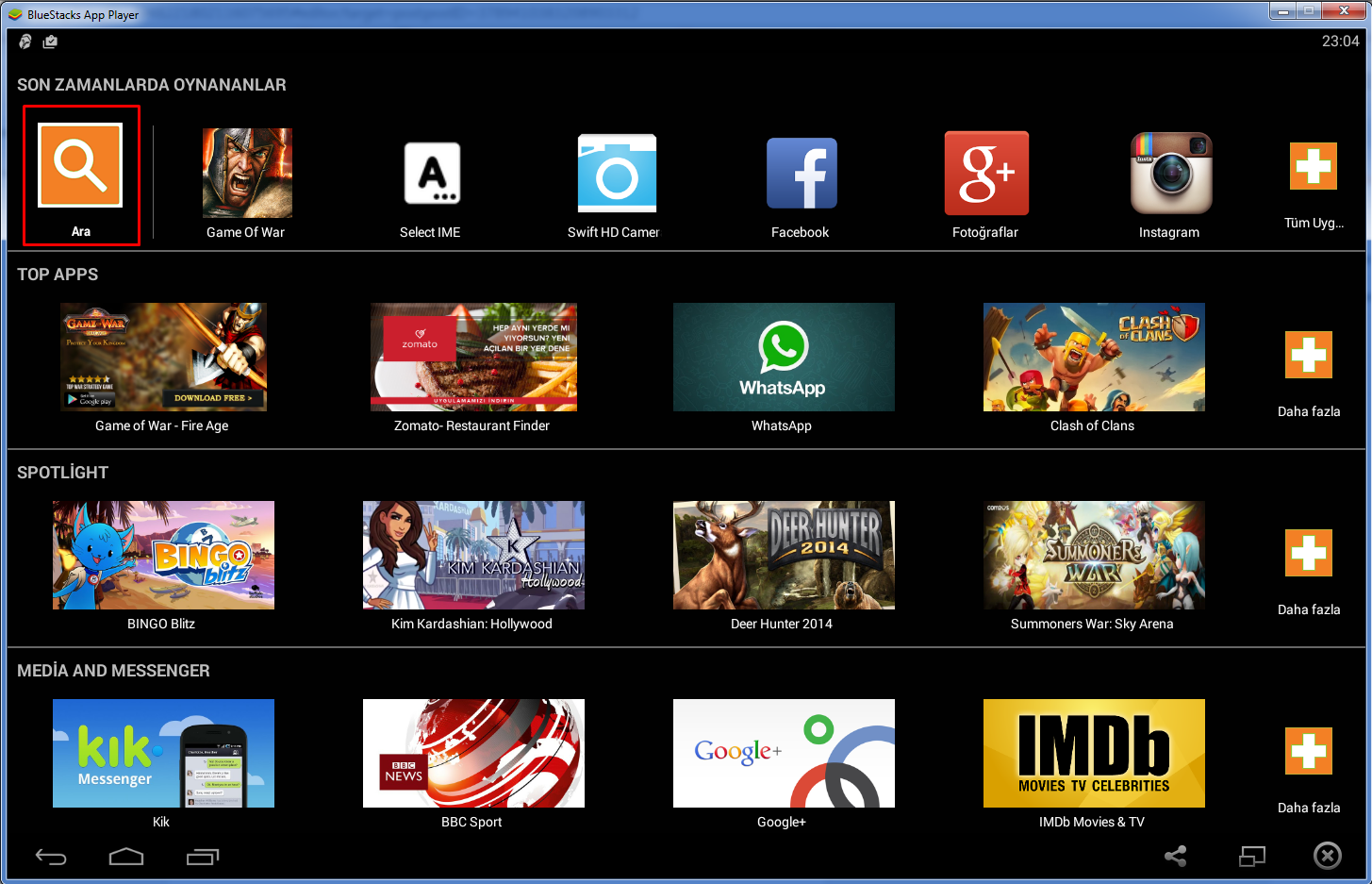Image resolution: width=1372 pixels, height=884 pixels.
Task: Click the 'BBC Sport' label
Action: point(471,822)
